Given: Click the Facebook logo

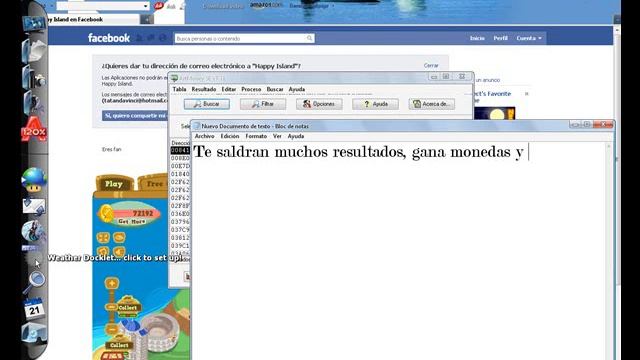Looking at the screenshot, I should pos(109,38).
